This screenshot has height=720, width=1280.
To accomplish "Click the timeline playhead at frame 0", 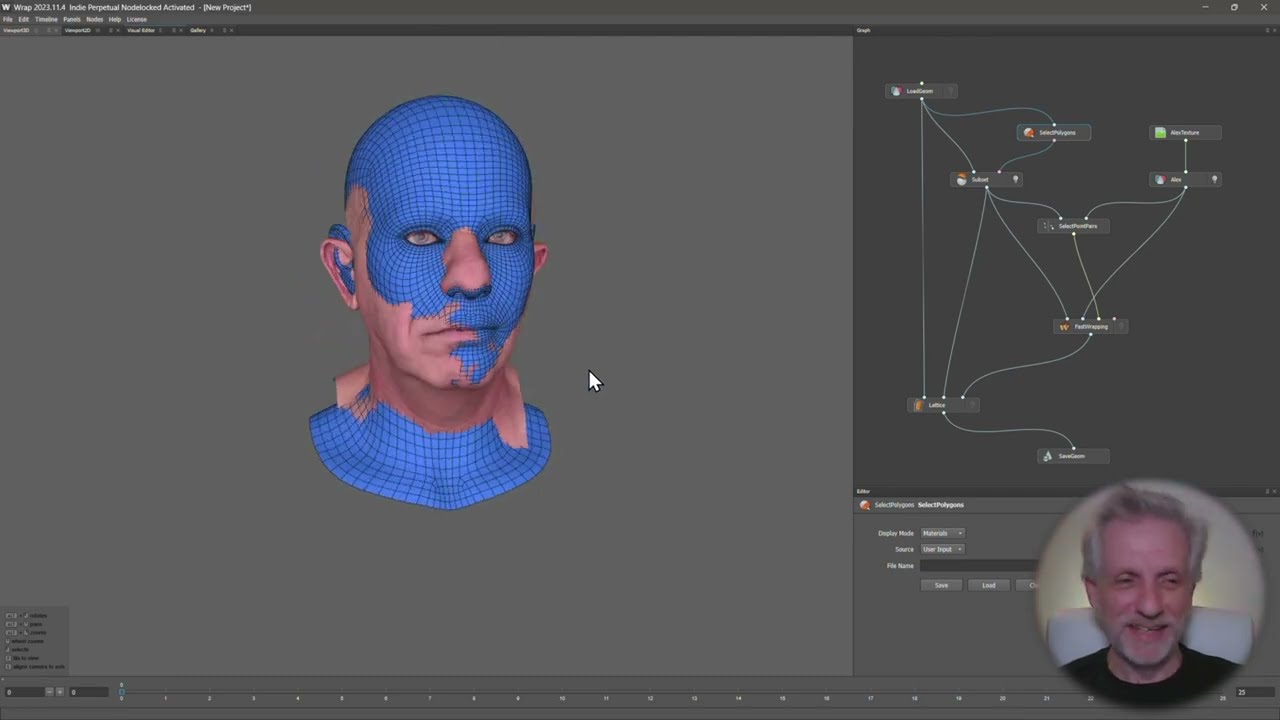I will tap(122, 691).
